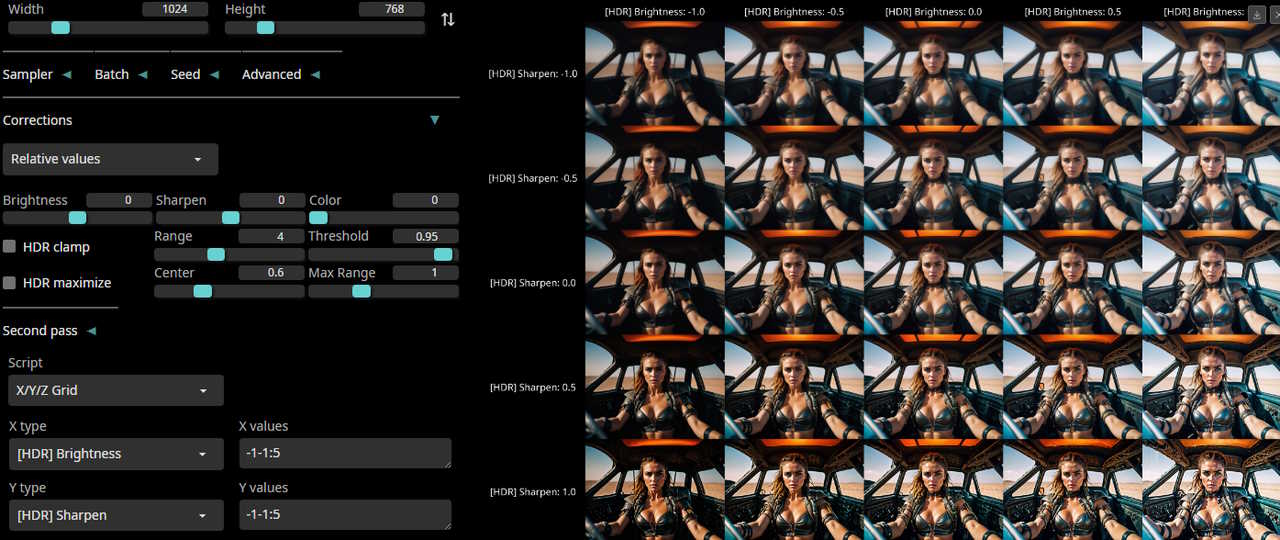1280x540 pixels.
Task: Open the Script X/Y/Z Grid dropdown
Action: (115, 390)
